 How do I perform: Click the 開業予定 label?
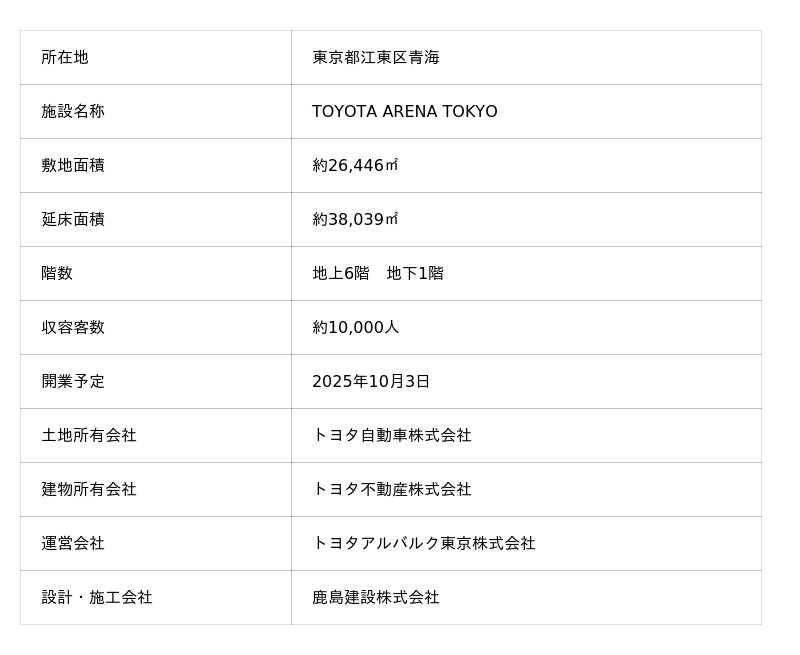(73, 381)
